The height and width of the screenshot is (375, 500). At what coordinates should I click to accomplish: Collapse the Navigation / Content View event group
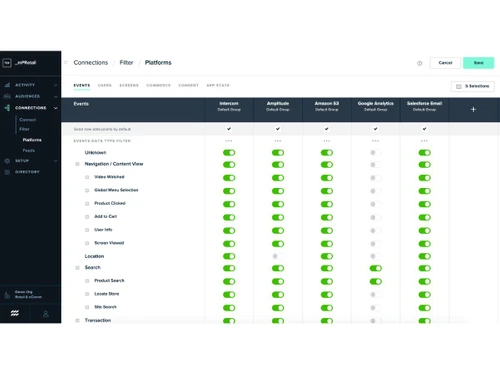[x=77, y=164]
